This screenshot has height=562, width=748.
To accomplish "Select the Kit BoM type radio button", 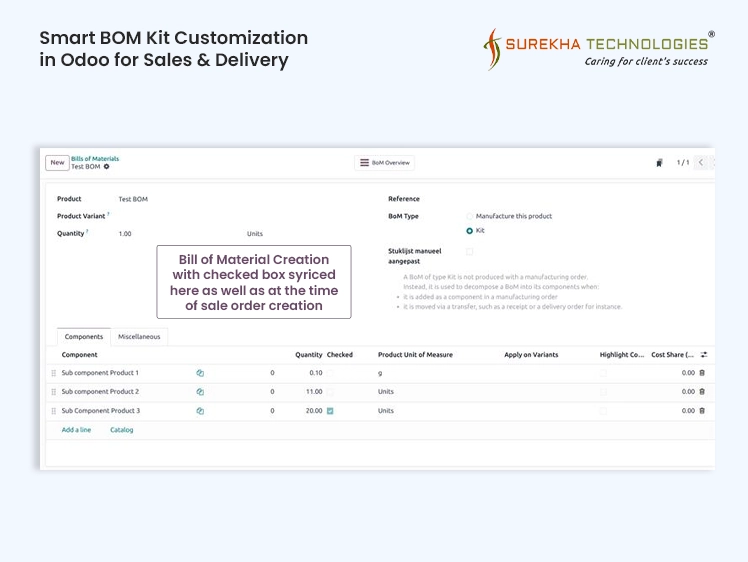I will point(470,231).
